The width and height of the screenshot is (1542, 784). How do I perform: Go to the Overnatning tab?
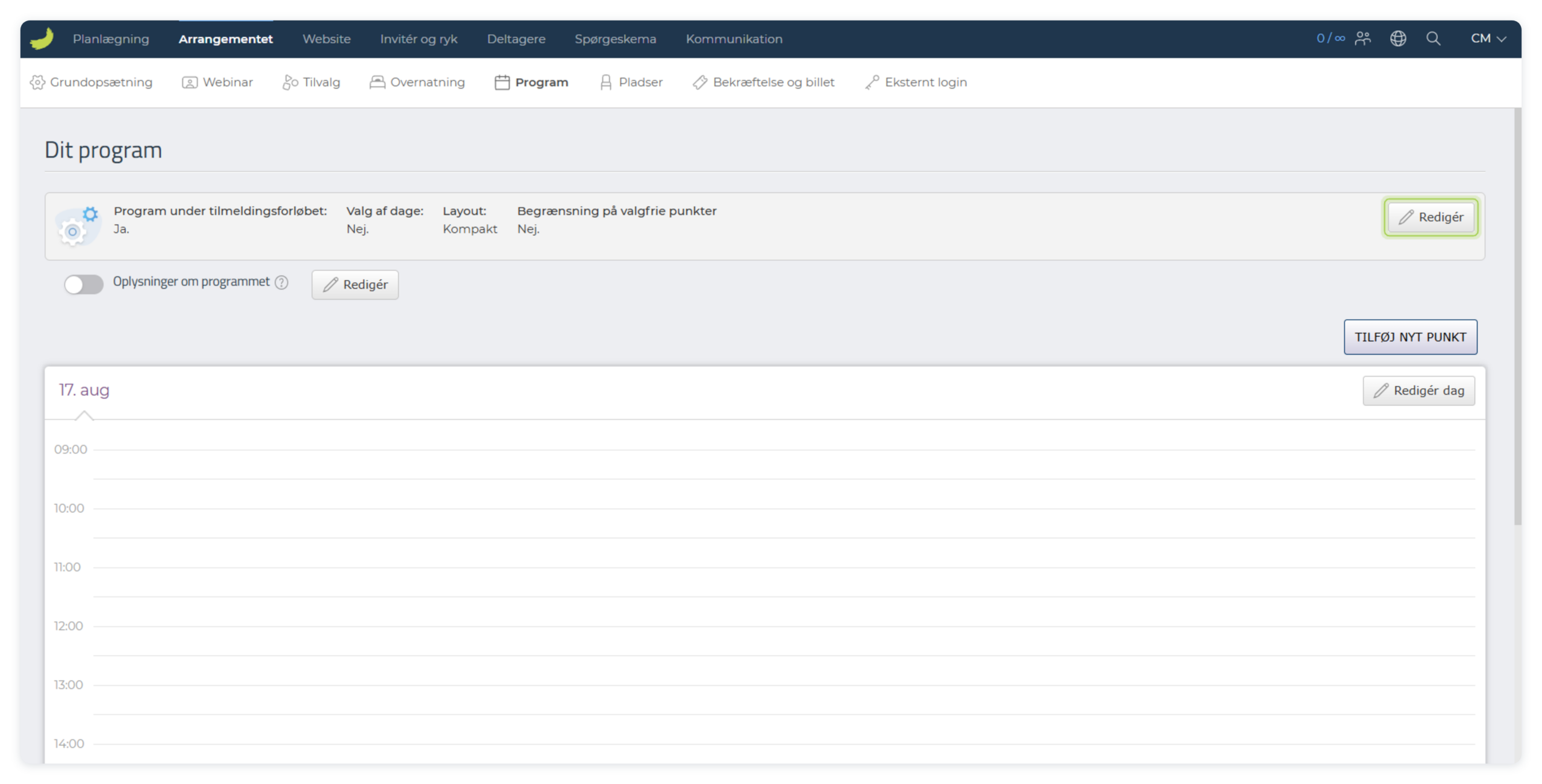[x=417, y=82]
